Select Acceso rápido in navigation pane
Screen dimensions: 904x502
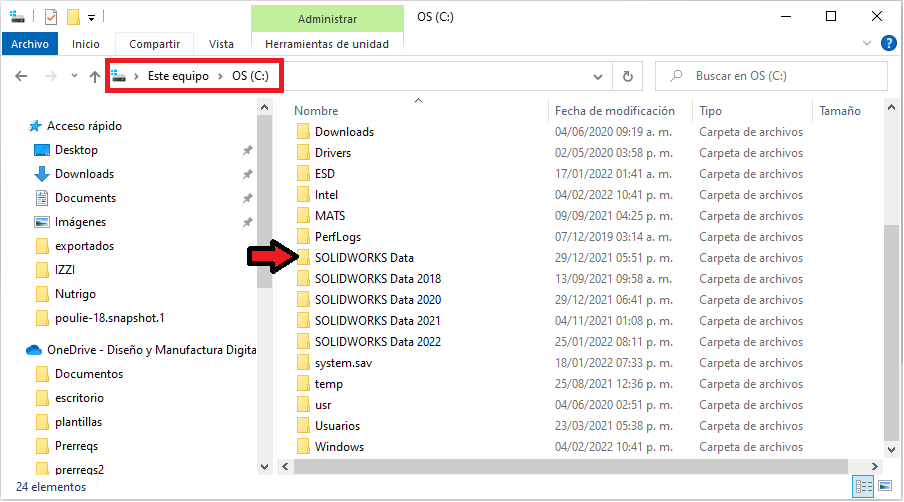pos(84,126)
